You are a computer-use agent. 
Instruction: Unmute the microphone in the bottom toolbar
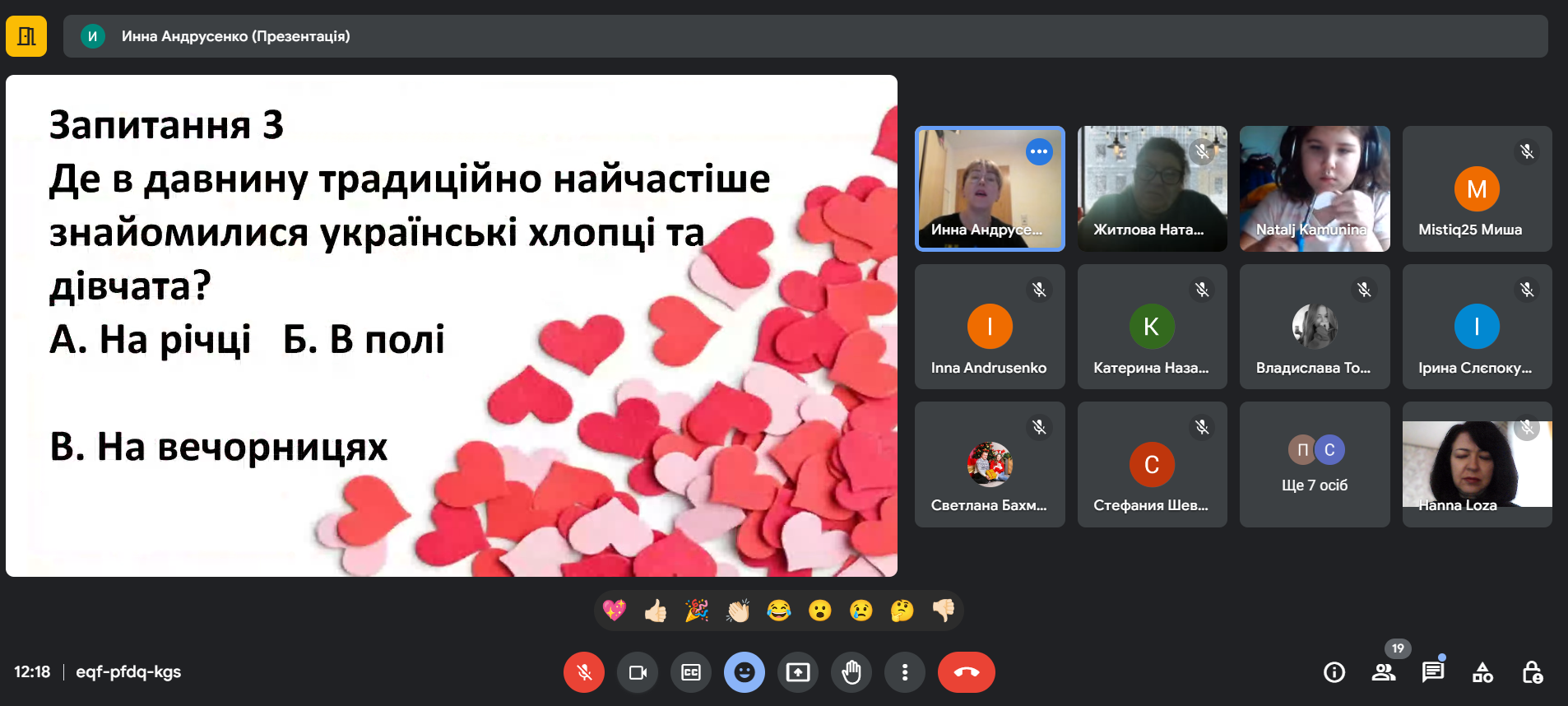[583, 672]
